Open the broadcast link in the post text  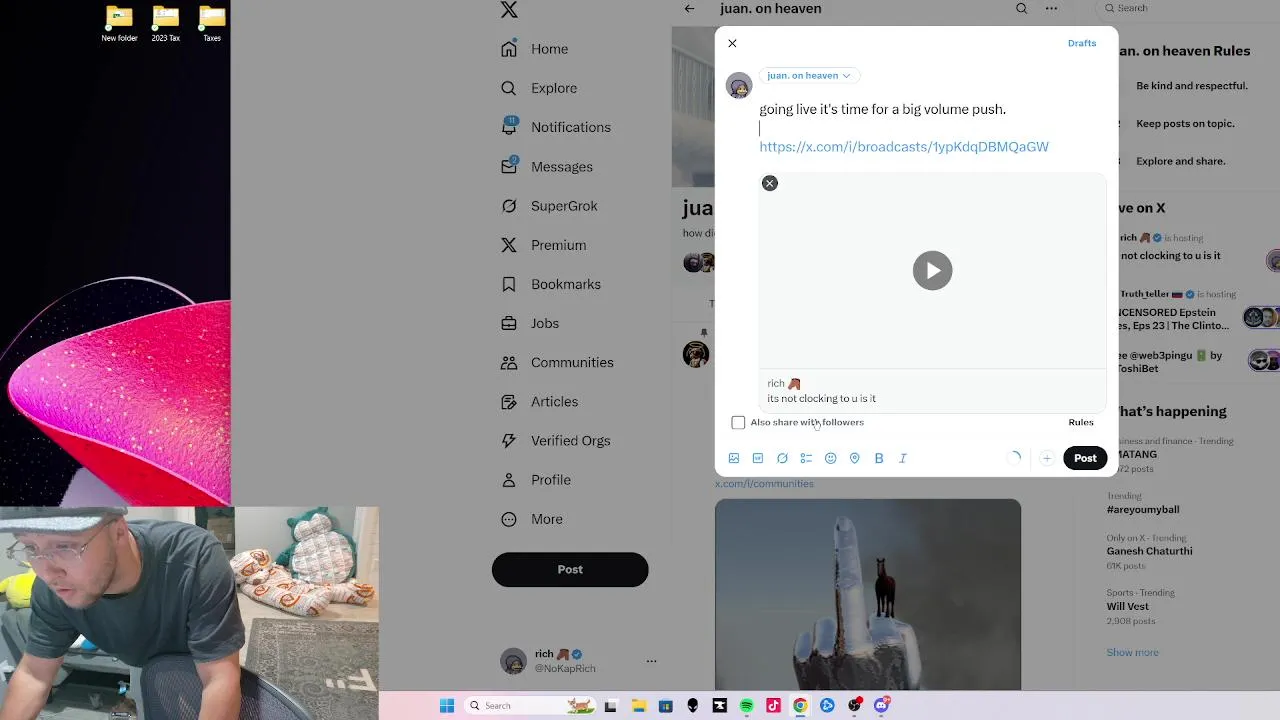(904, 147)
